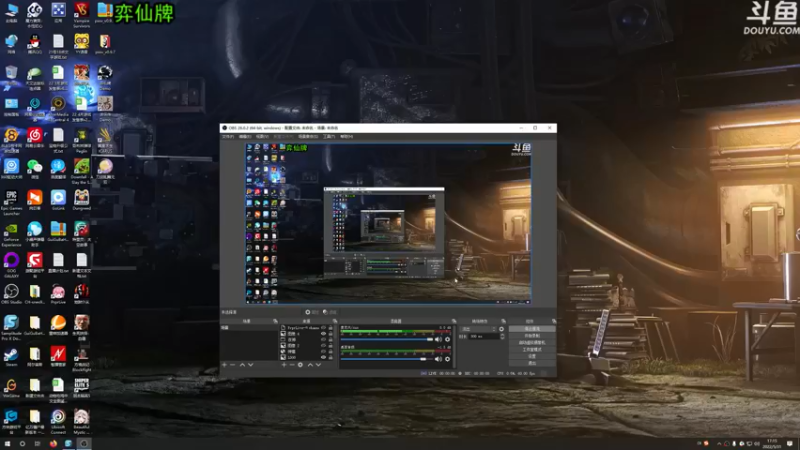Open the Beautiful Mystic desktop shortcut
Screen dimensions: 800x450
tap(81, 421)
